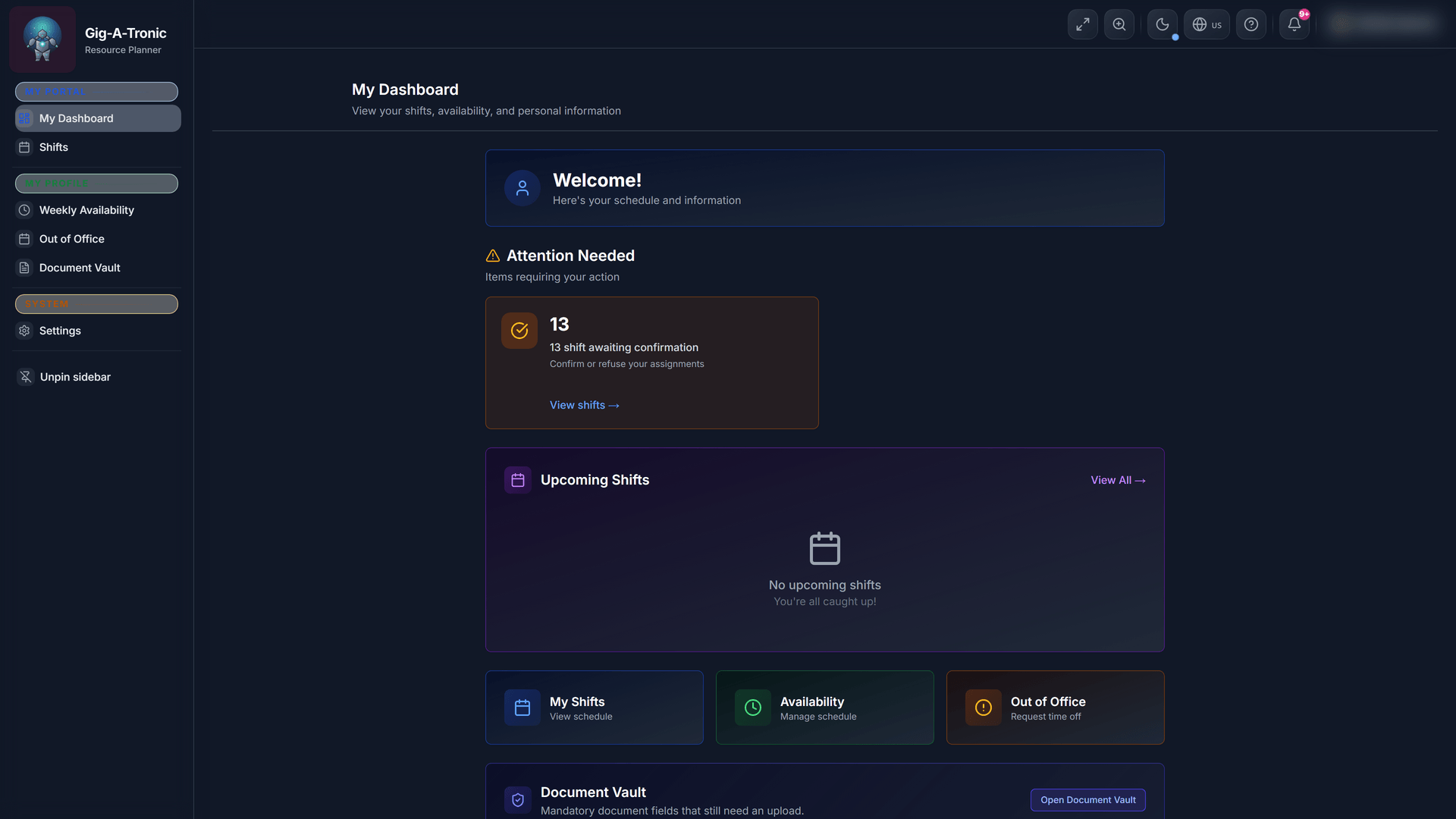1456x819 pixels.
Task: Click the orange checkmark icon on confirmation card
Action: point(519,331)
